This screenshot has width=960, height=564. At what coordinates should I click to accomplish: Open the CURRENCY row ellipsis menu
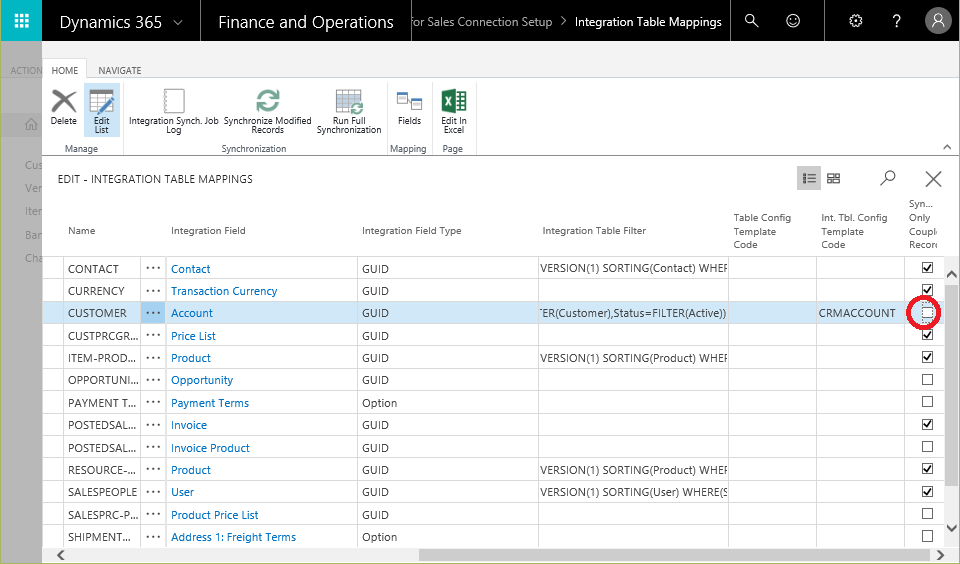pyautogui.click(x=153, y=290)
